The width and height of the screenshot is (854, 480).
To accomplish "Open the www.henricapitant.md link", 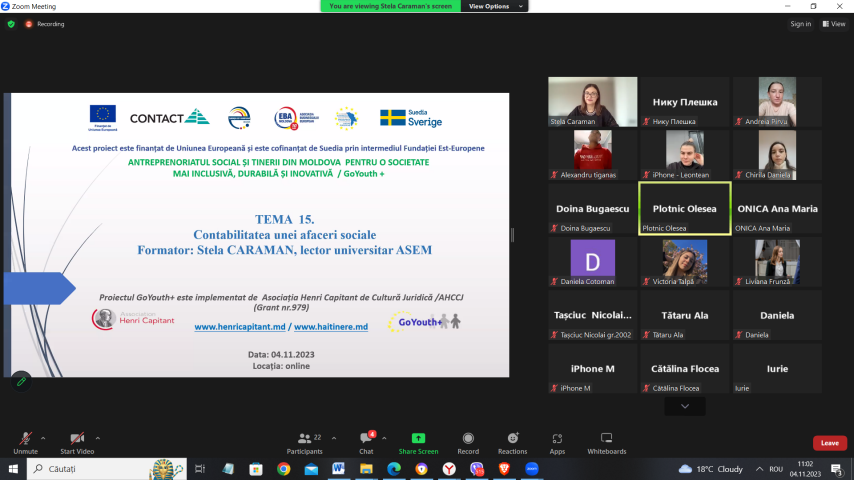I will tap(240, 327).
